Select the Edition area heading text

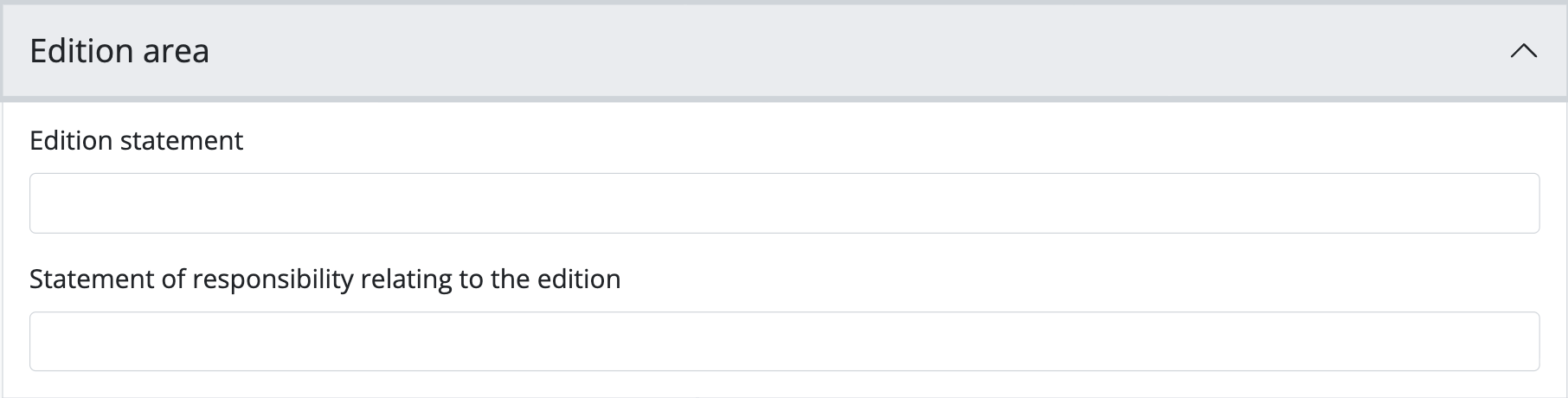pos(119,51)
